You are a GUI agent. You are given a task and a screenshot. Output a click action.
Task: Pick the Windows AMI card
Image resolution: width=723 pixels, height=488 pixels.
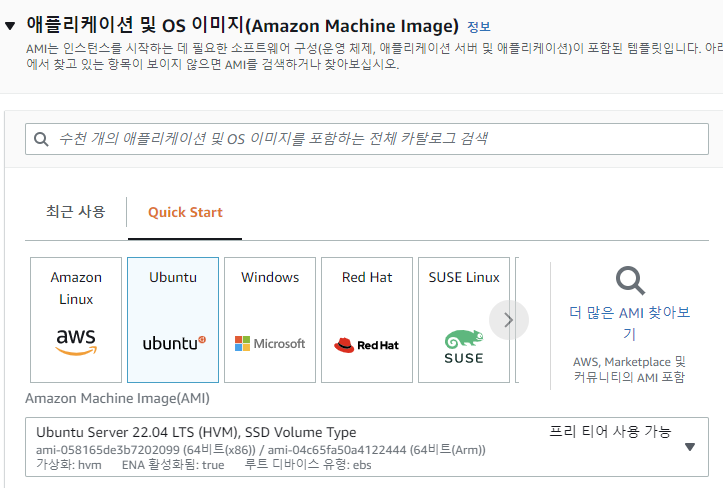tap(270, 320)
